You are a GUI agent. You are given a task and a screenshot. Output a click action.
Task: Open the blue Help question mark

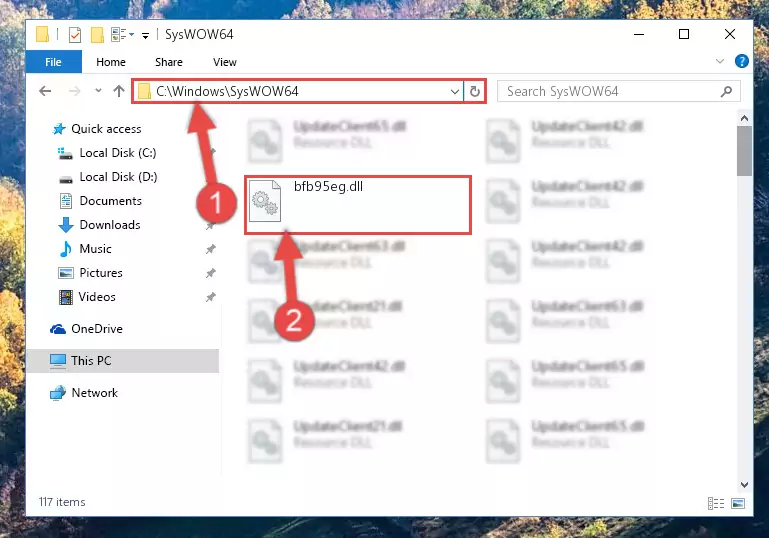click(742, 61)
